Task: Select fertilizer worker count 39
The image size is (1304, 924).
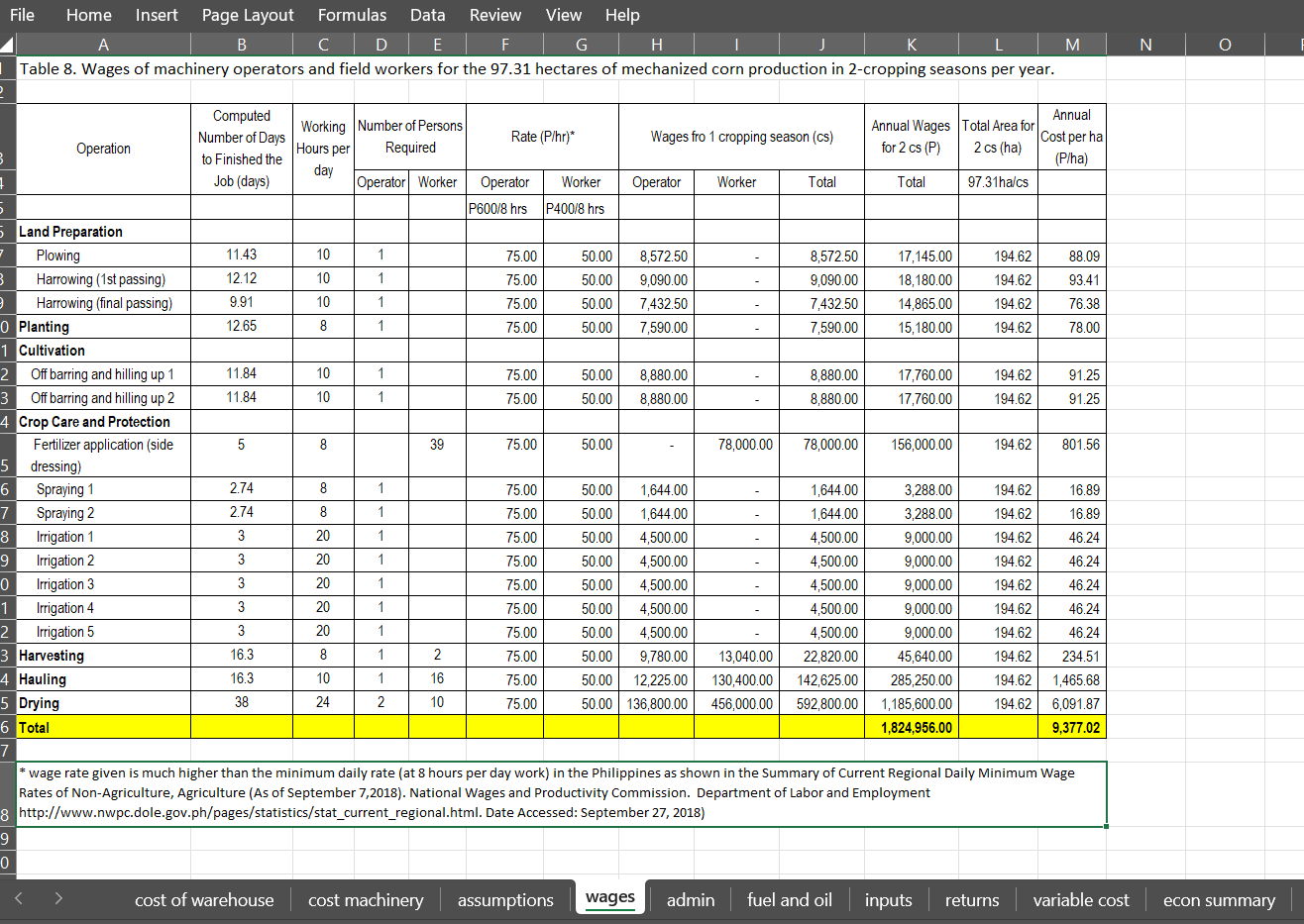Action: [x=437, y=456]
